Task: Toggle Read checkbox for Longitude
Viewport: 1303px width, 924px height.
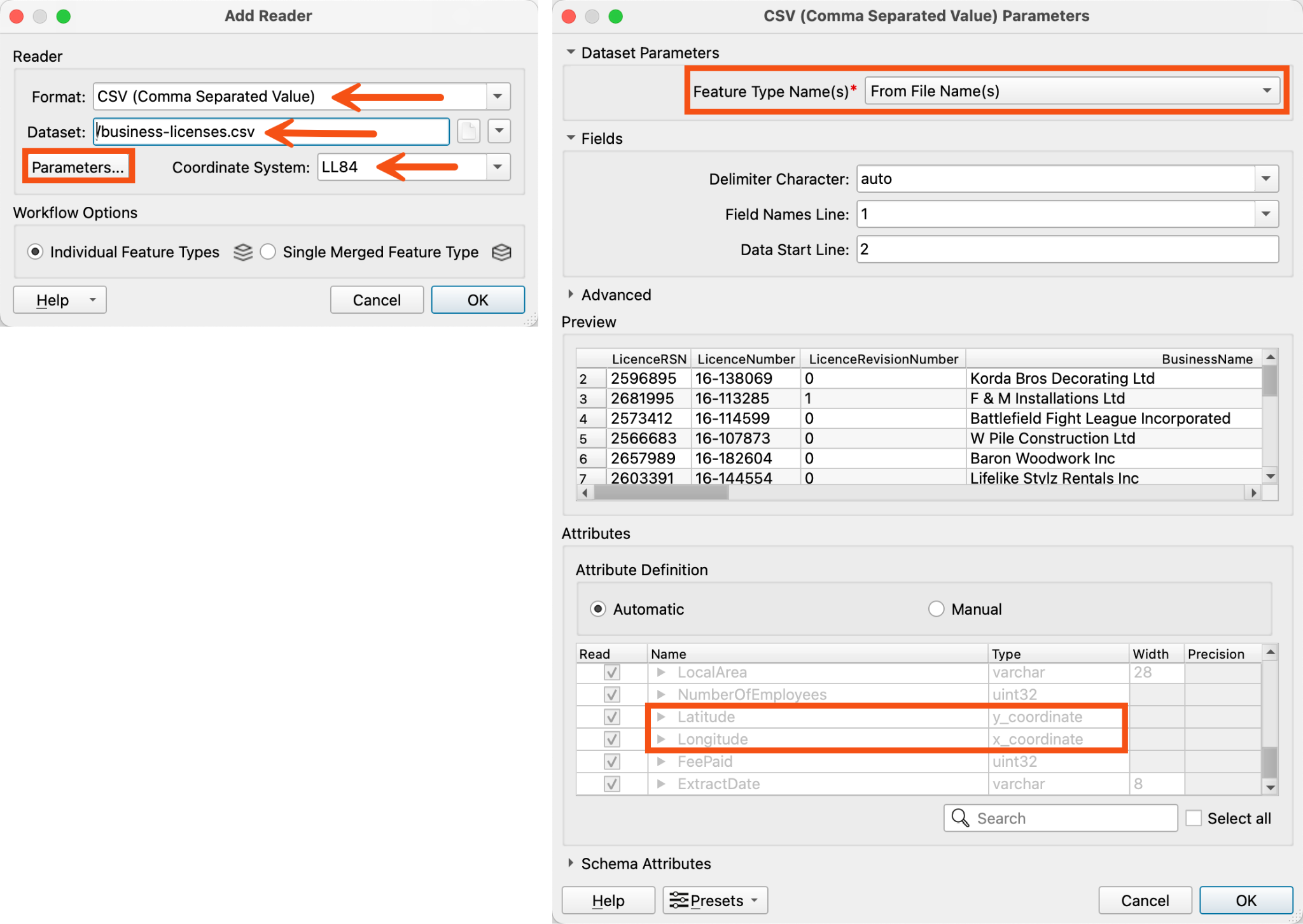Action: click(612, 739)
